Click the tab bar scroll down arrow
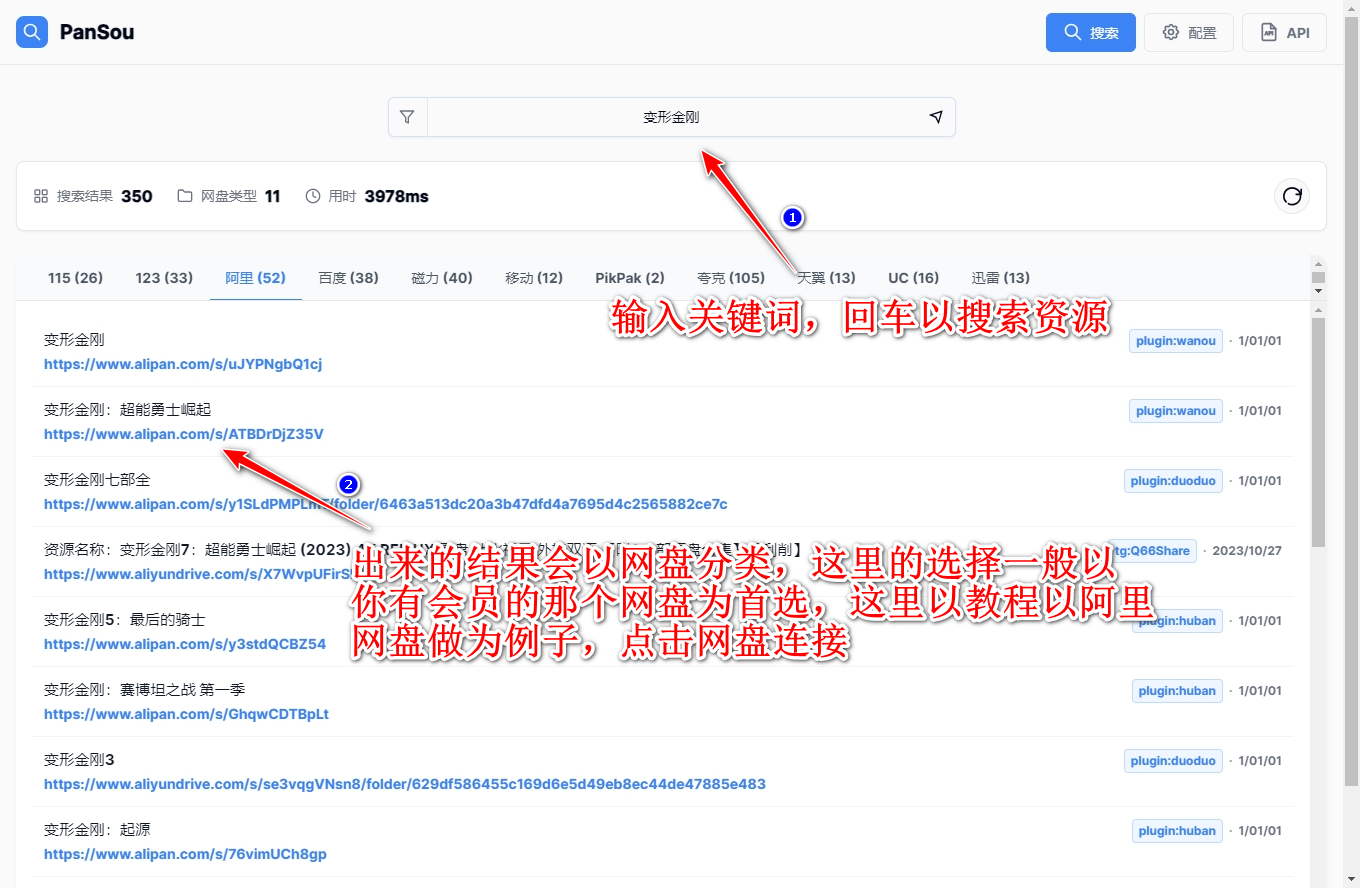Image resolution: width=1360 pixels, height=888 pixels. [1318, 291]
